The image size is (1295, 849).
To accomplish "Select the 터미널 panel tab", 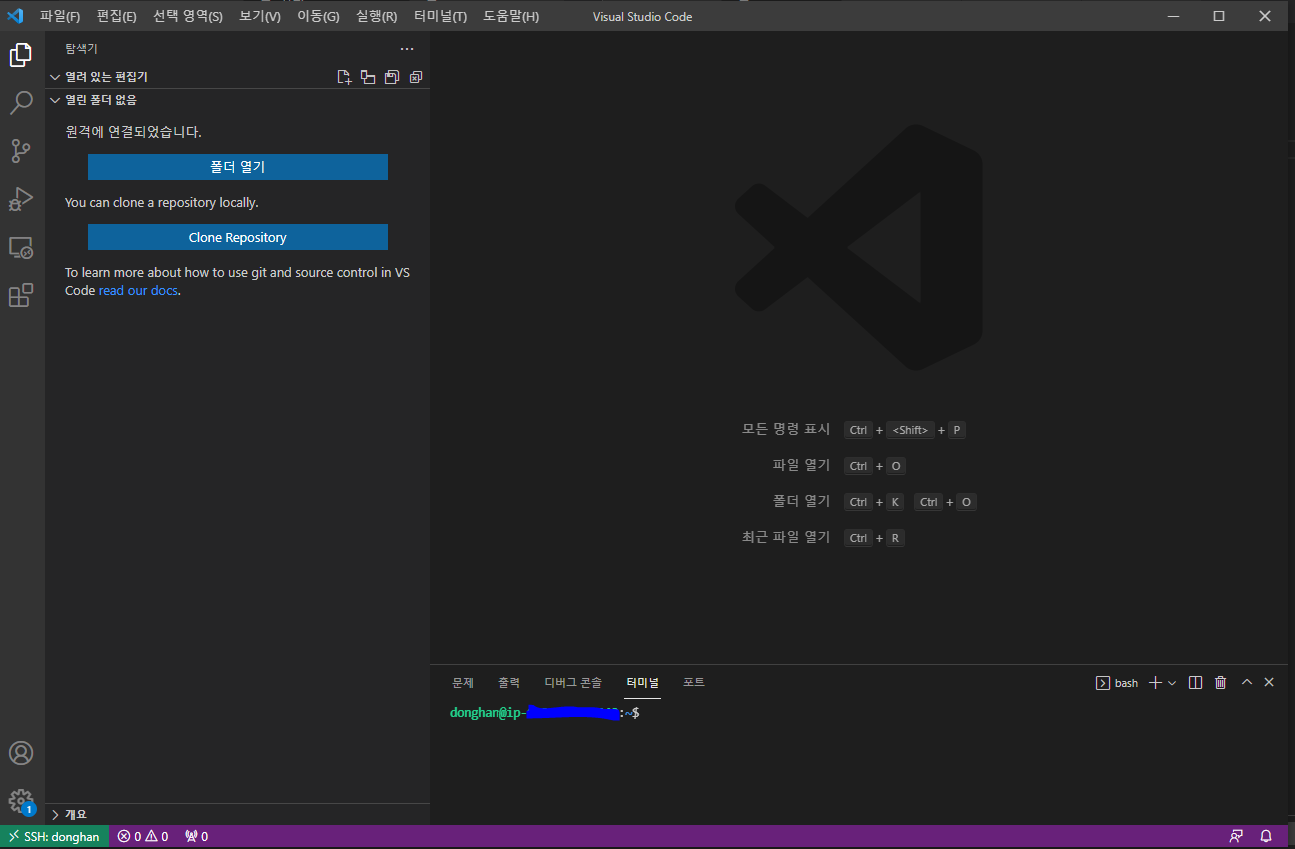I will 642,683.
